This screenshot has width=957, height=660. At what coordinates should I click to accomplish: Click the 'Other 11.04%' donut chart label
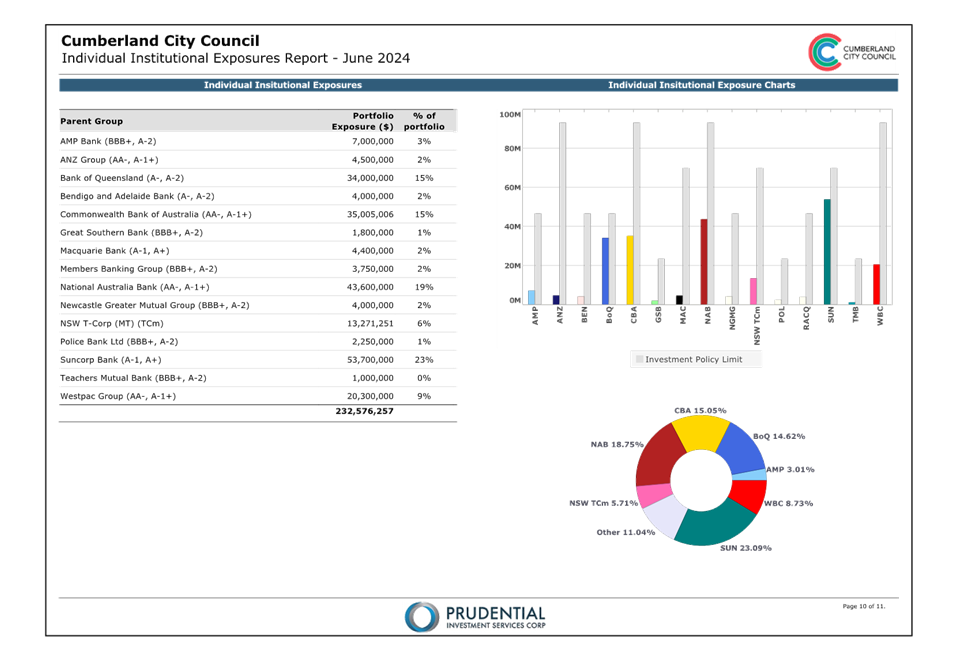pos(626,532)
